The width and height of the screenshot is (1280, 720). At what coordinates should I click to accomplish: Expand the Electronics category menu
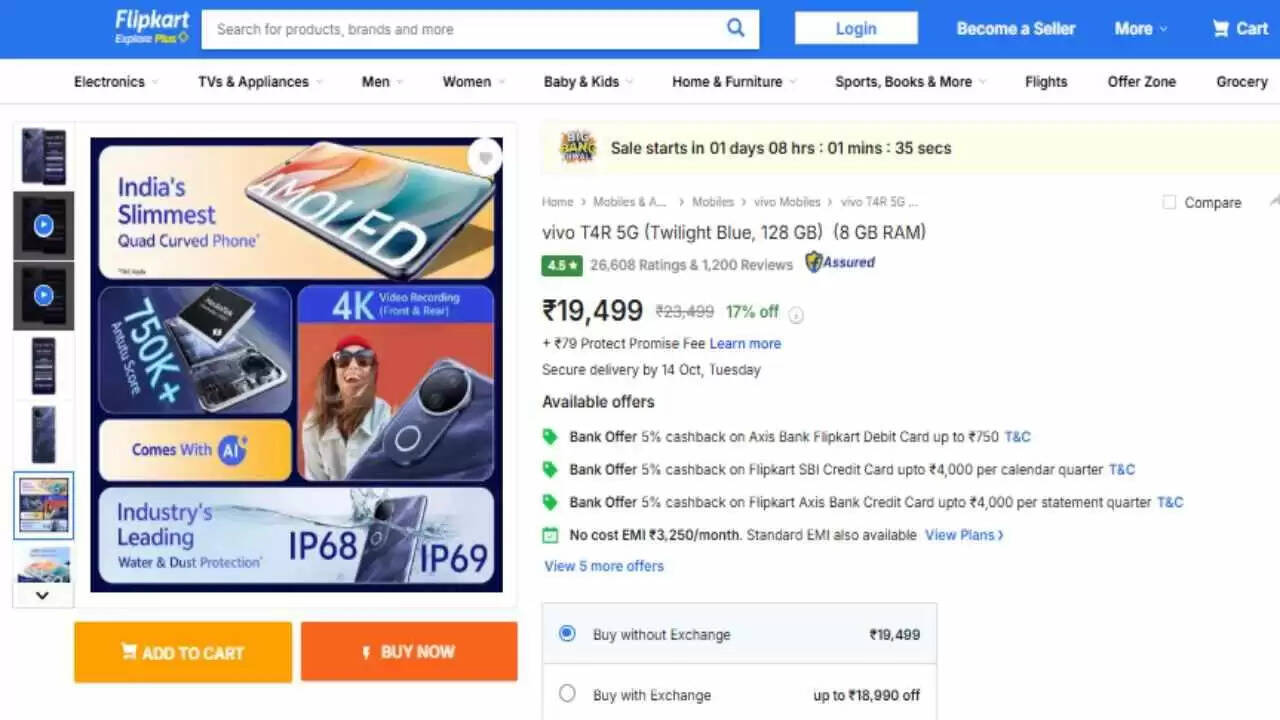[116, 82]
